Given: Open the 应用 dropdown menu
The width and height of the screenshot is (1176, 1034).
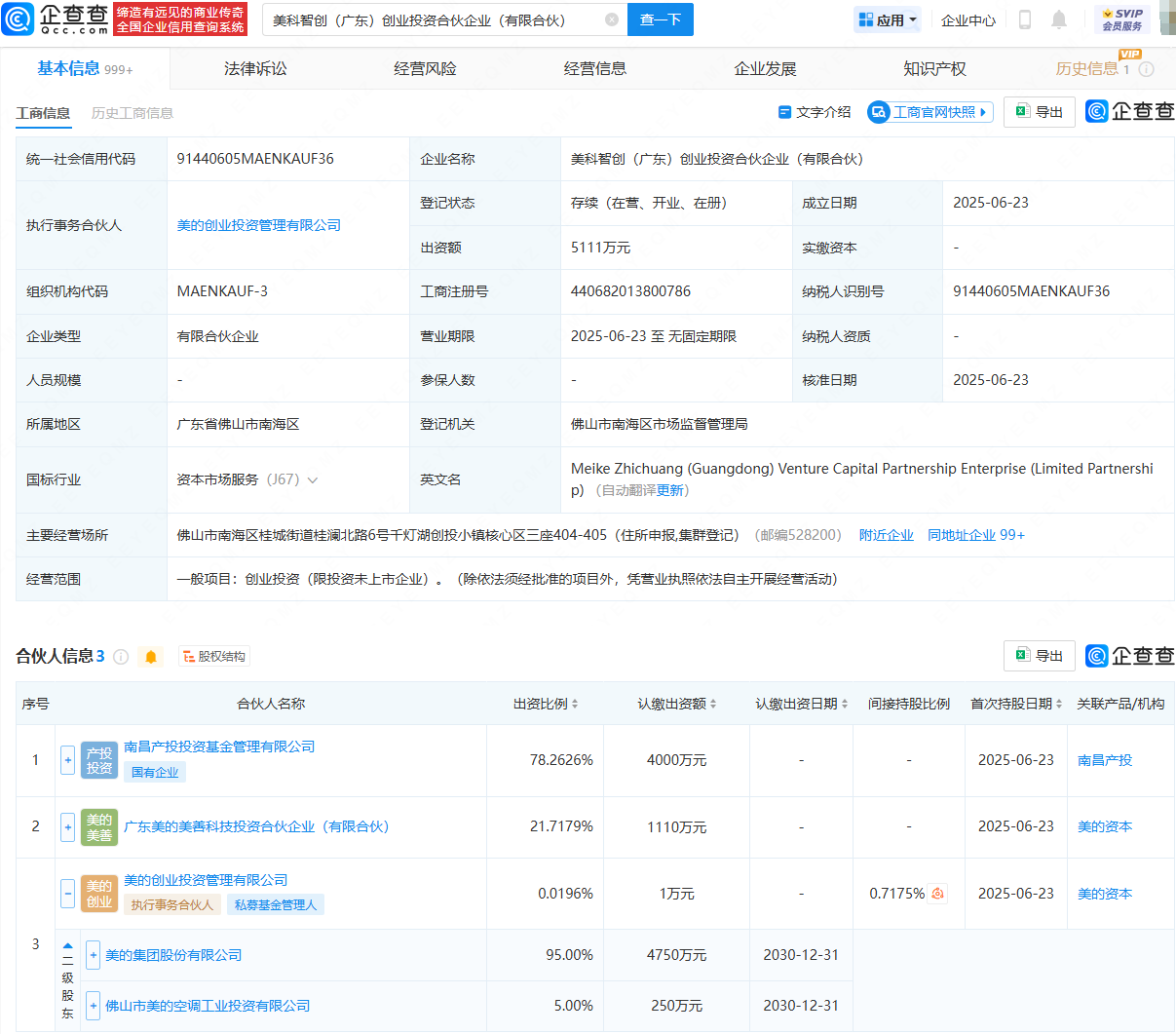Looking at the screenshot, I should click(888, 19).
